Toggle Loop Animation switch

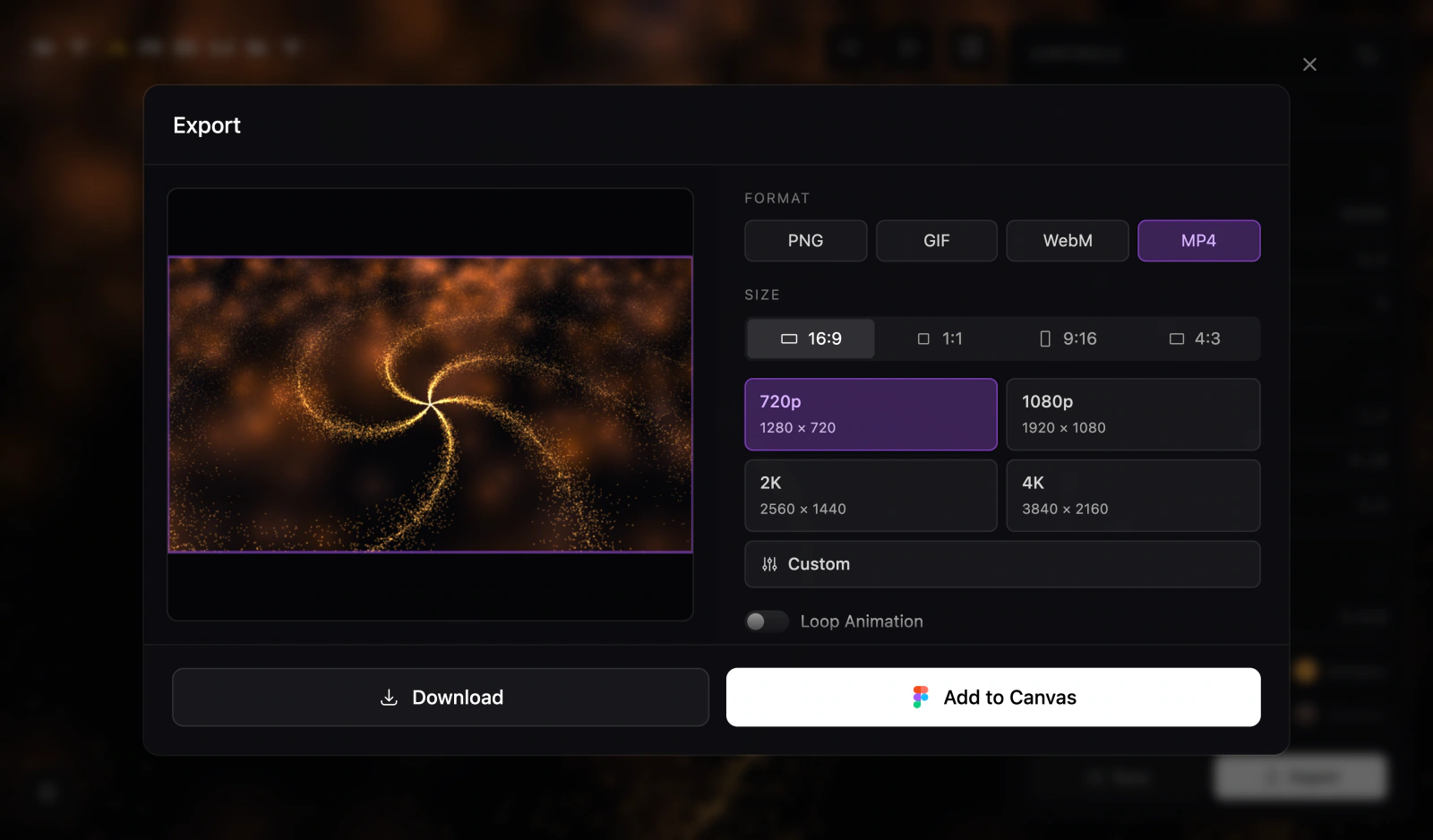tap(767, 621)
